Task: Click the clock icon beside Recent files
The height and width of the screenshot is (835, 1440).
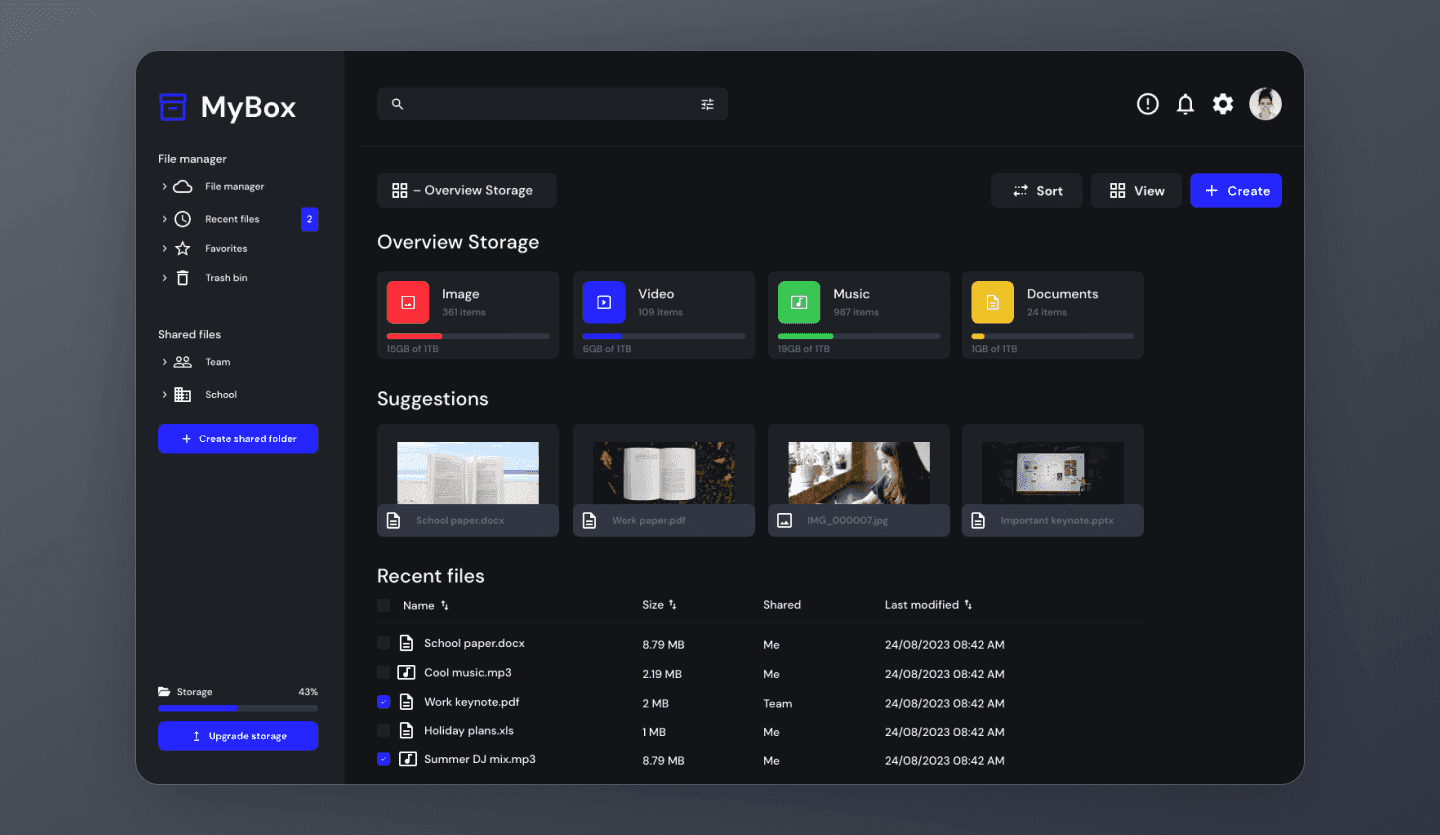Action: (183, 219)
